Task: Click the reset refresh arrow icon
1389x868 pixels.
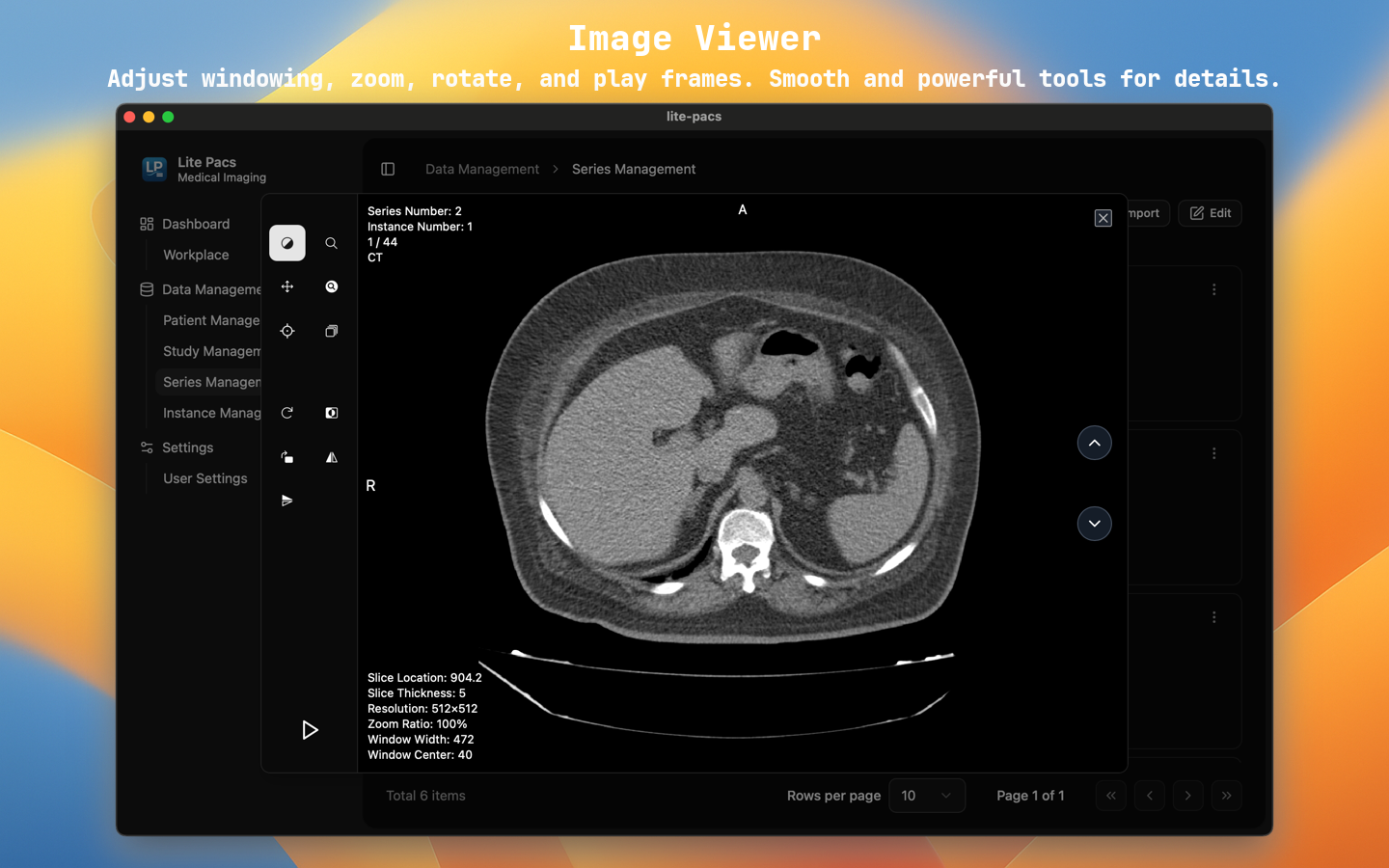Action: [286, 413]
